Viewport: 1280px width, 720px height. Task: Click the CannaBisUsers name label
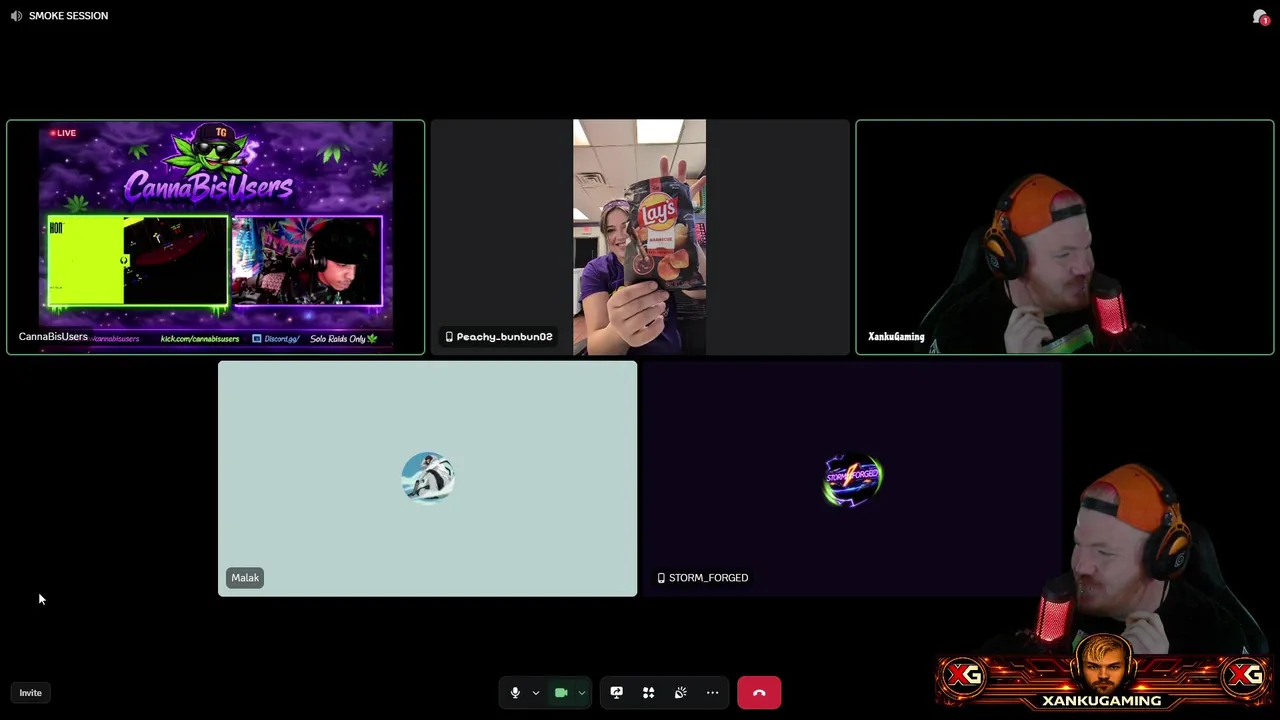[53, 337]
